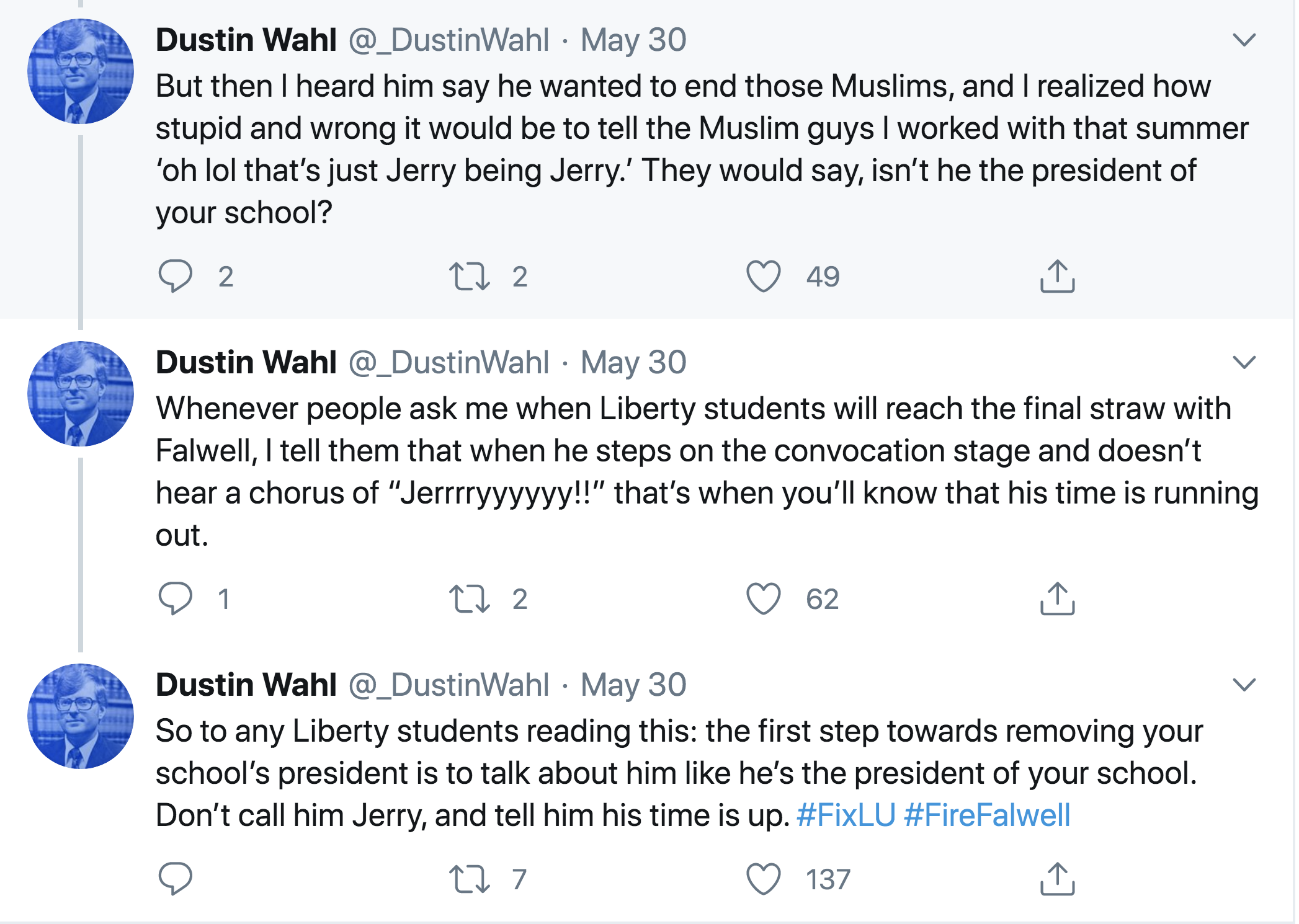Open more options chevron on second tweet
This screenshot has height=924, width=1299.
1244,362
